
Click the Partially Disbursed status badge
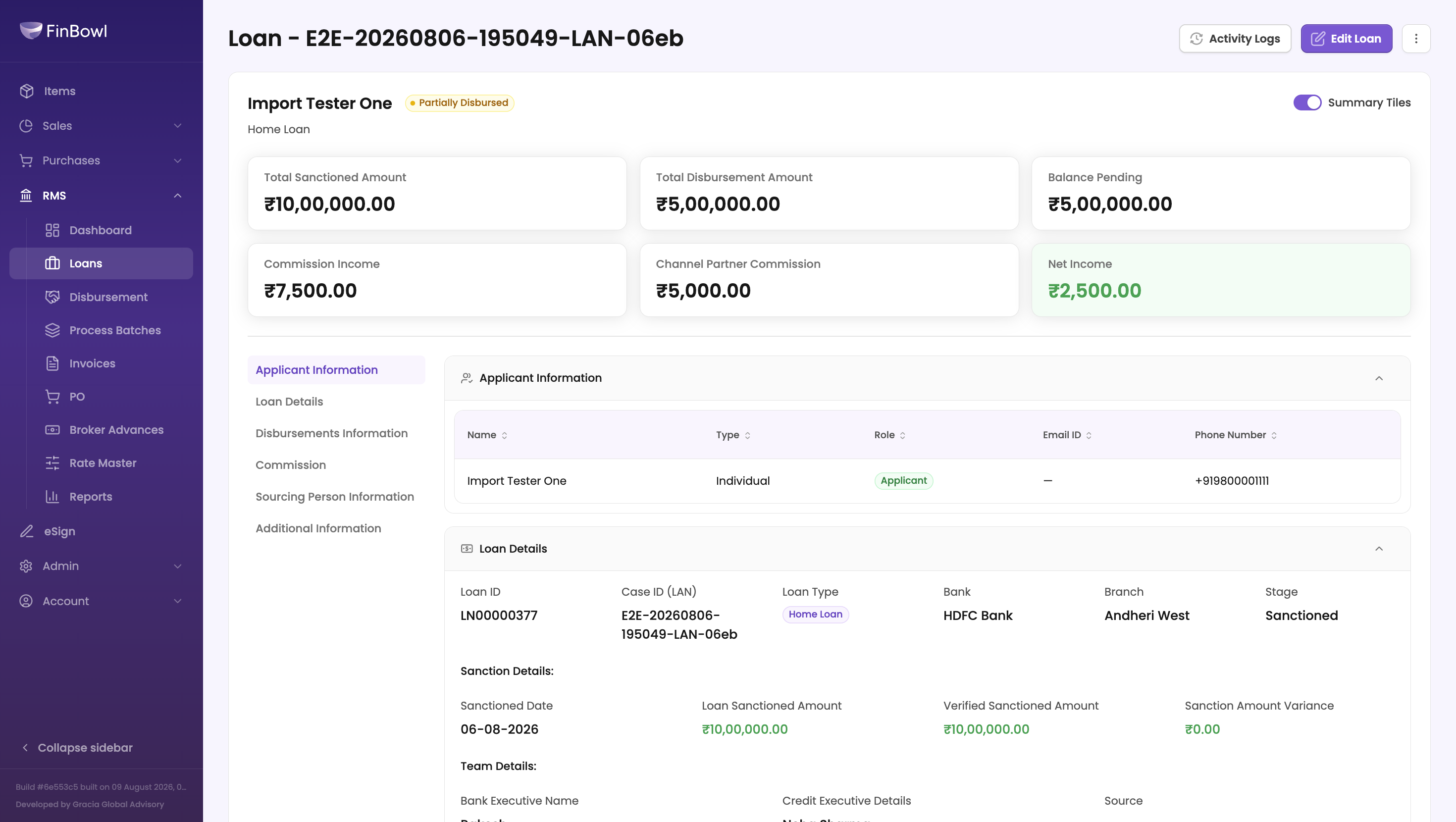point(460,103)
